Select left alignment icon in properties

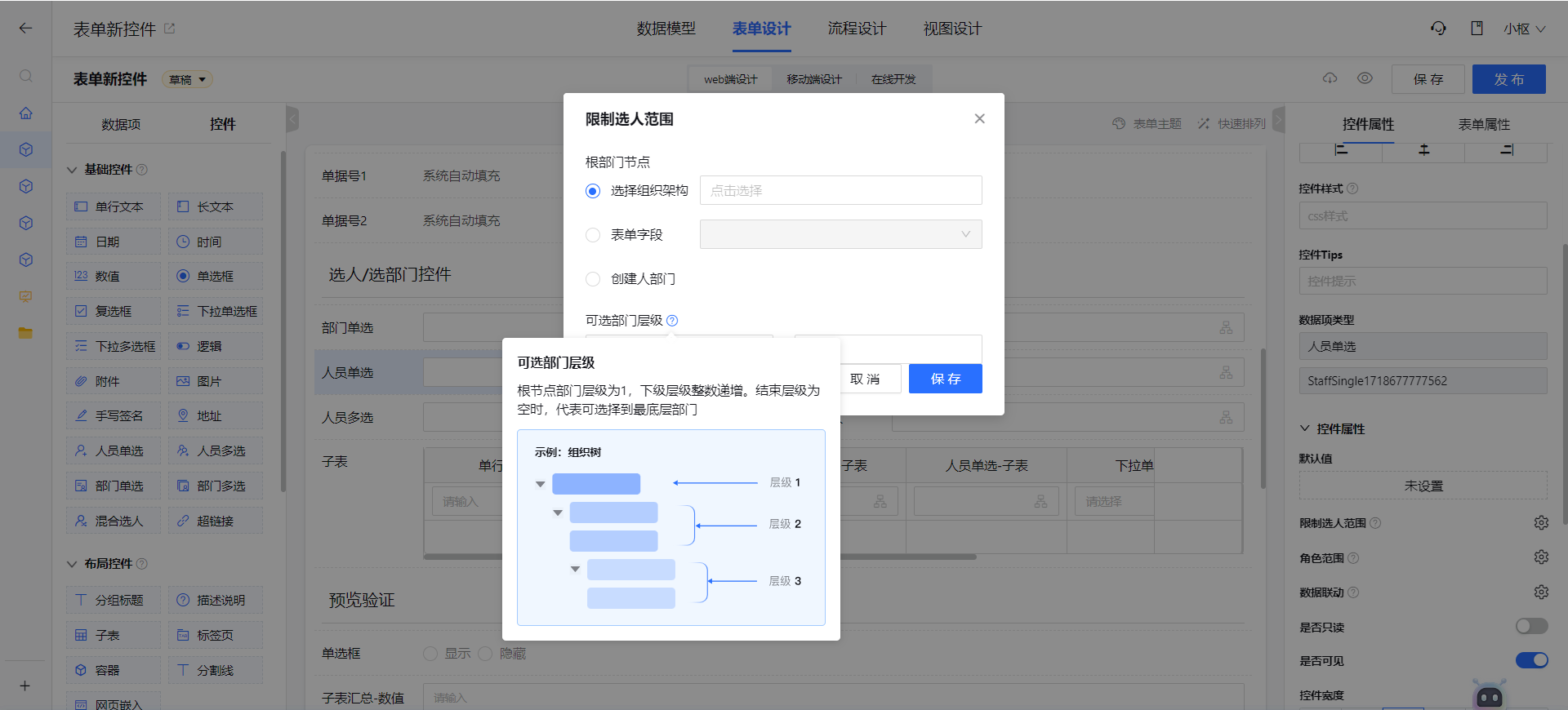pyautogui.click(x=1341, y=150)
